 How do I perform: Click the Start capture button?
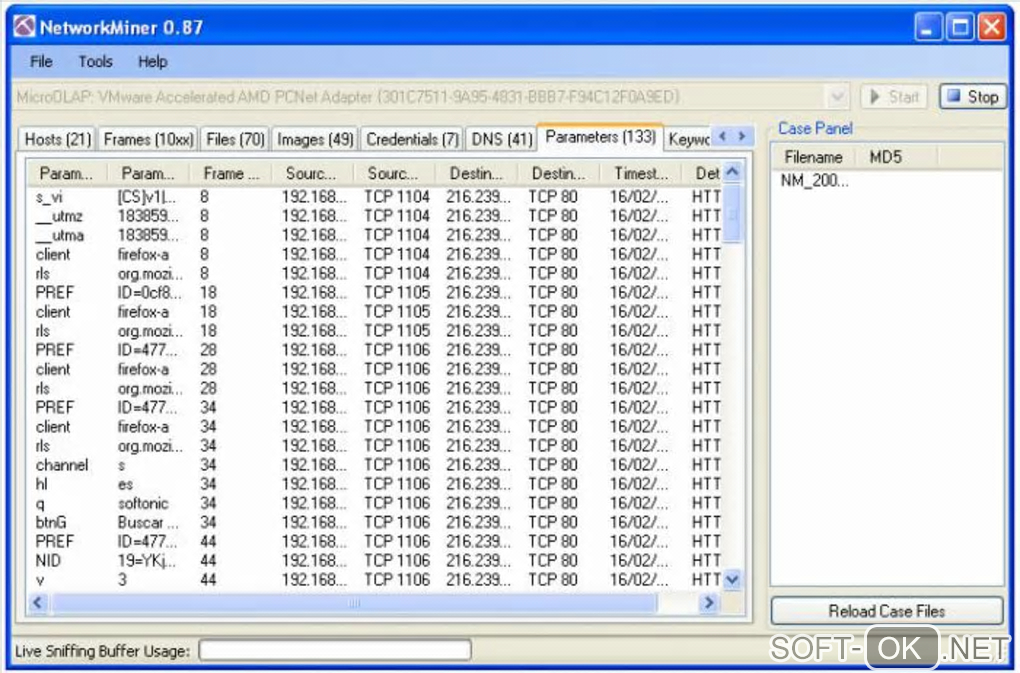(x=895, y=97)
